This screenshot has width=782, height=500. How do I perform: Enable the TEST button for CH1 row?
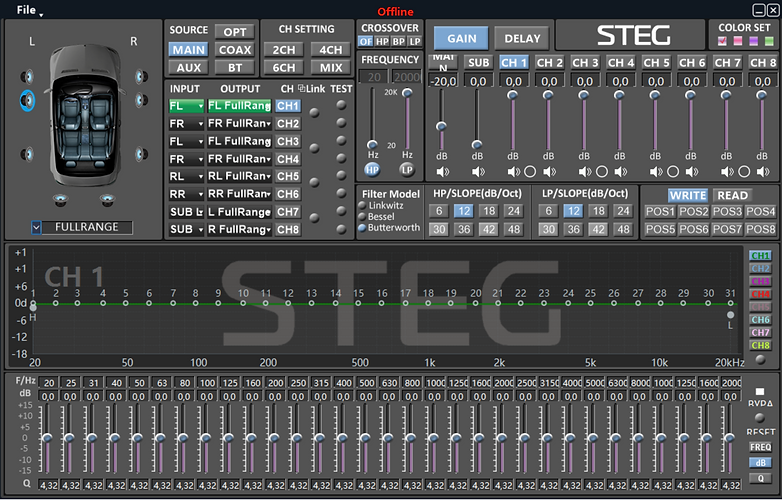click(341, 105)
